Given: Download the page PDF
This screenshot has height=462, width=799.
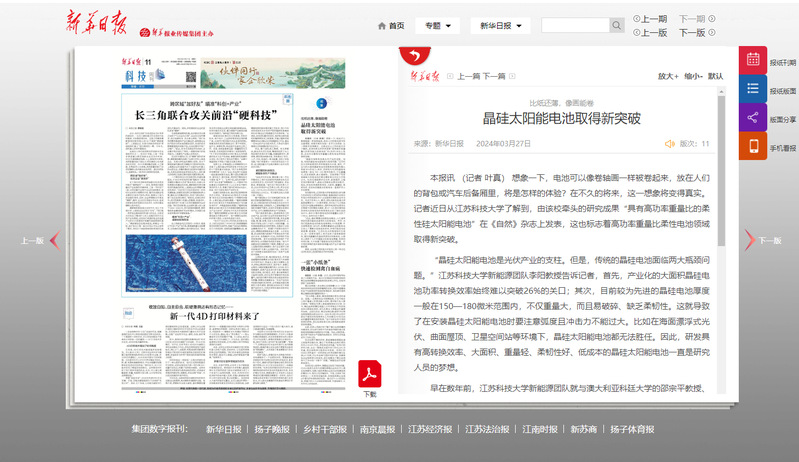Looking at the screenshot, I should (370, 378).
